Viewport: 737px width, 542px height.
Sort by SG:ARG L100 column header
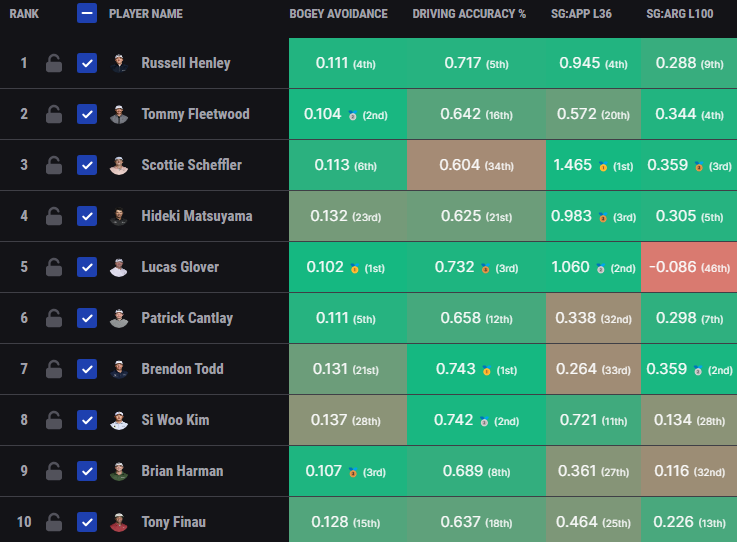680,14
